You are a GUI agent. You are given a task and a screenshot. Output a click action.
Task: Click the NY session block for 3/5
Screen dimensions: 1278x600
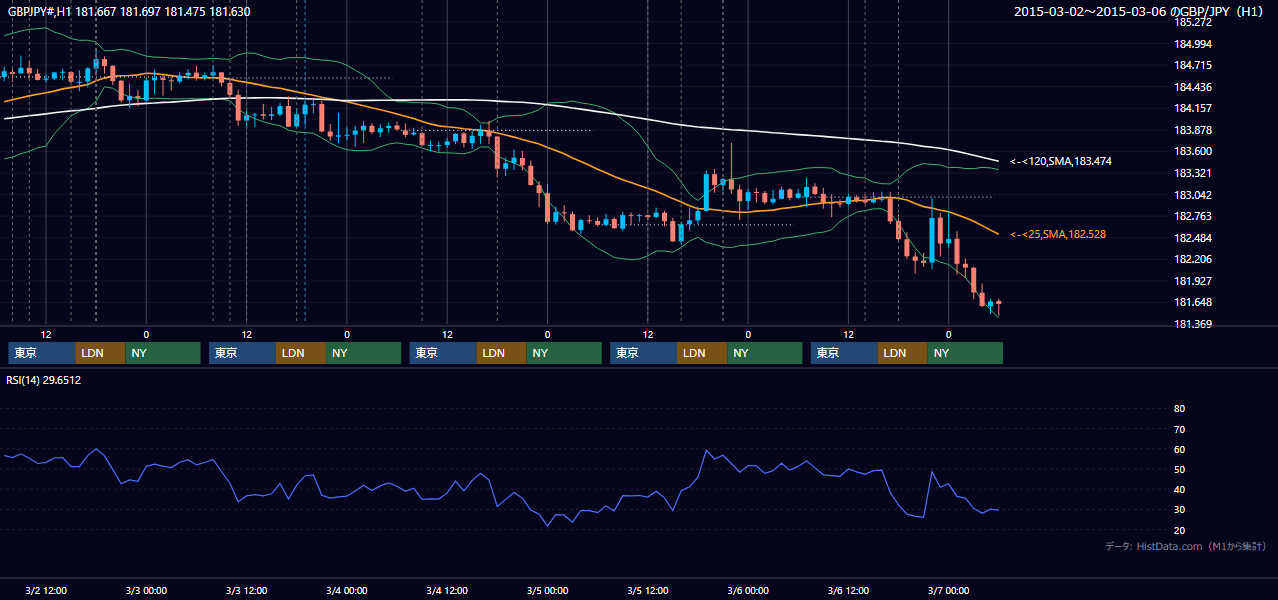(x=765, y=353)
